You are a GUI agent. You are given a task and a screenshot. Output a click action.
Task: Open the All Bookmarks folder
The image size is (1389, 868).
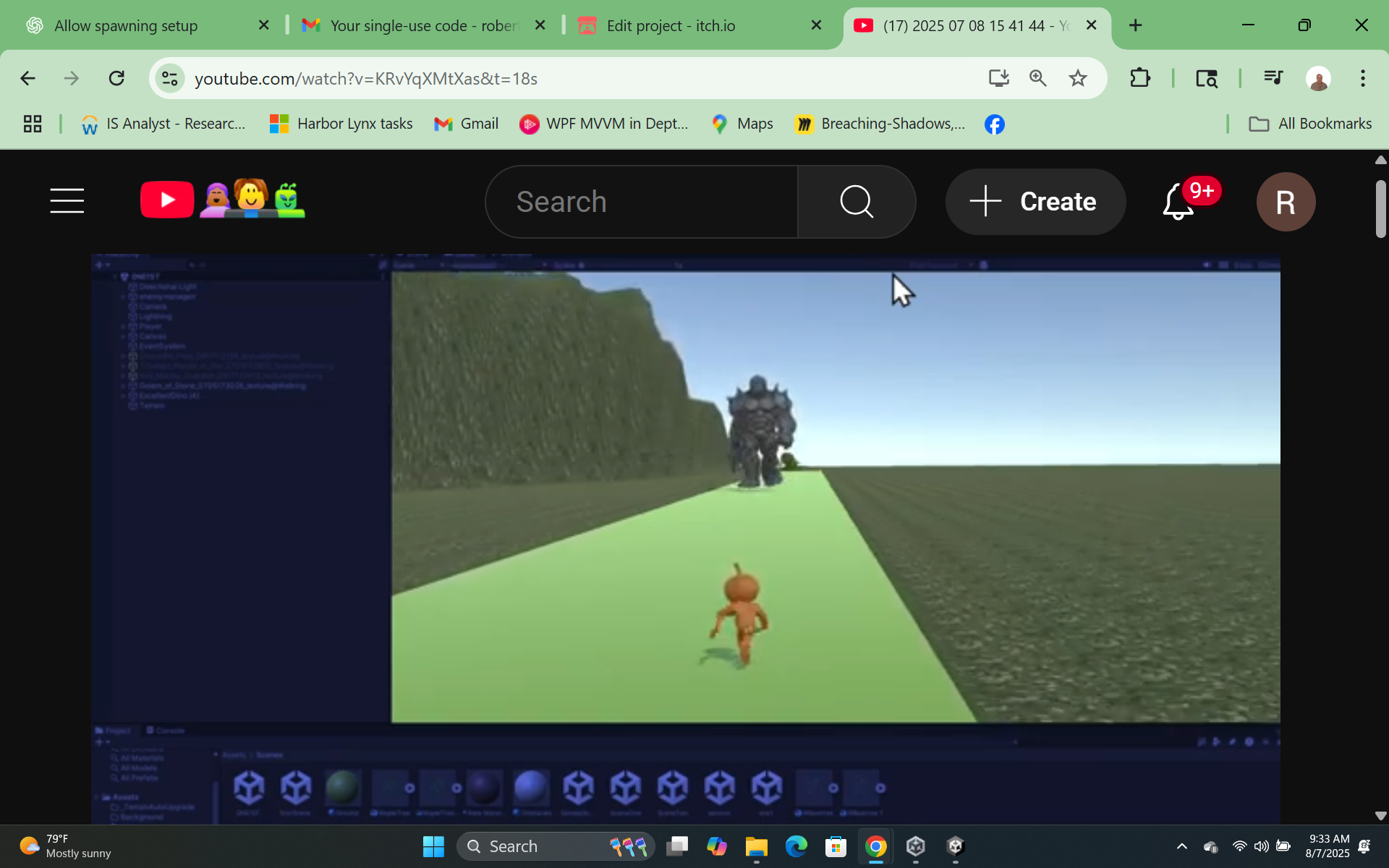pyautogui.click(x=1310, y=124)
